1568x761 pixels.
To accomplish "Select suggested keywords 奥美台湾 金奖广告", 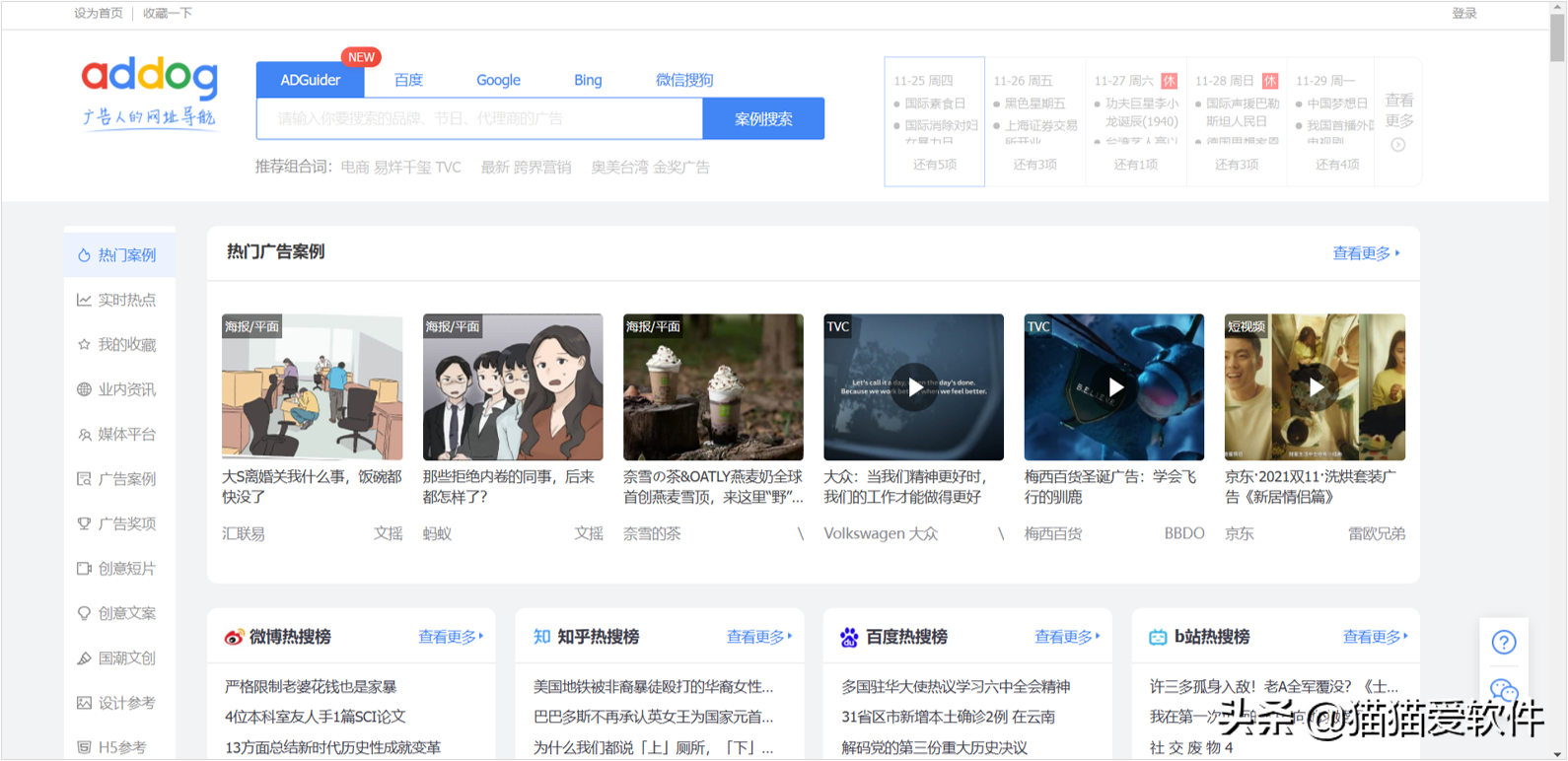I will [x=650, y=167].
